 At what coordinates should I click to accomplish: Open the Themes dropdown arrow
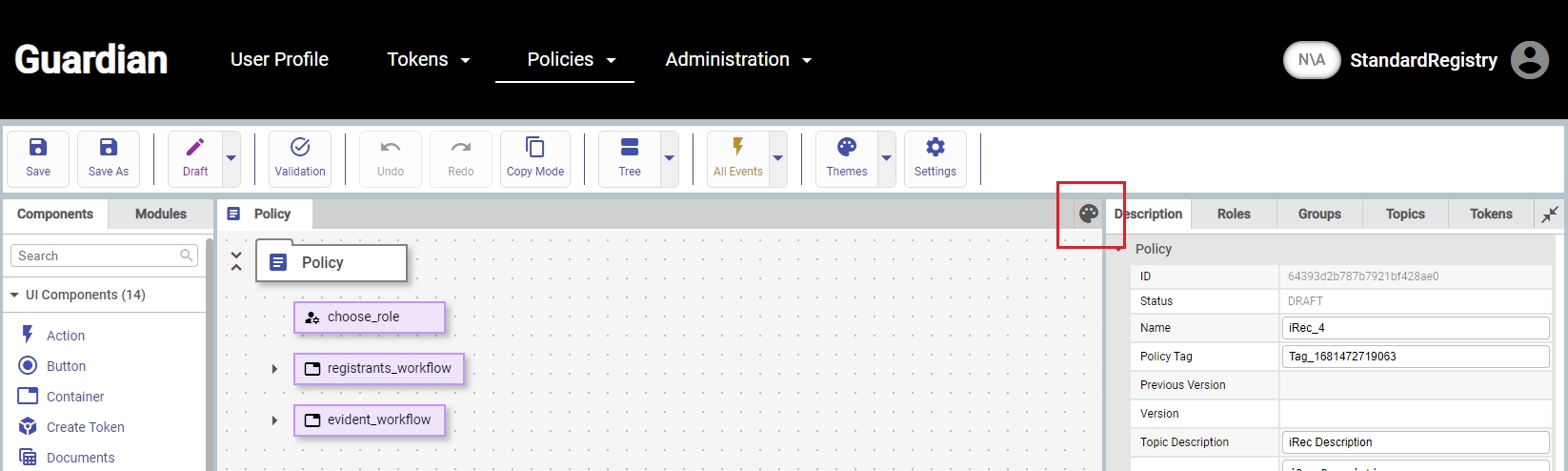[886, 158]
